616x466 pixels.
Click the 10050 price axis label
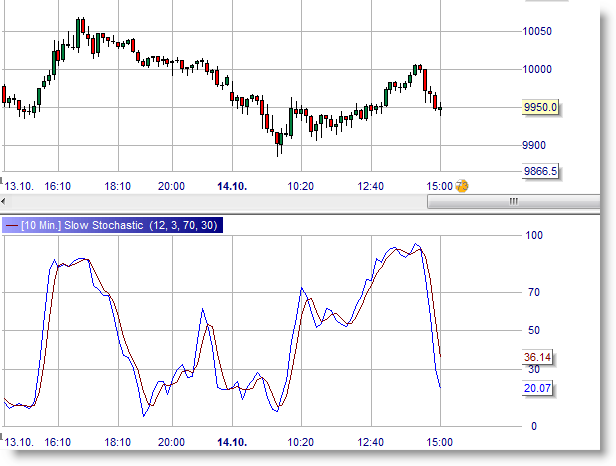pos(537,31)
